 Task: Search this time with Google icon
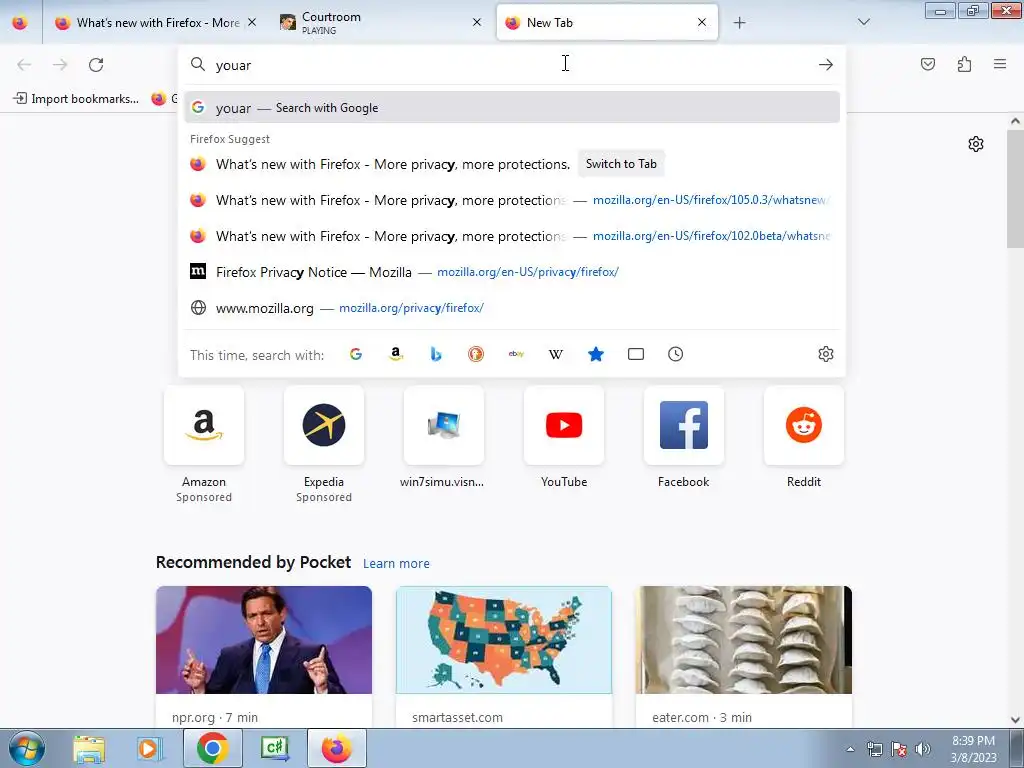point(356,354)
